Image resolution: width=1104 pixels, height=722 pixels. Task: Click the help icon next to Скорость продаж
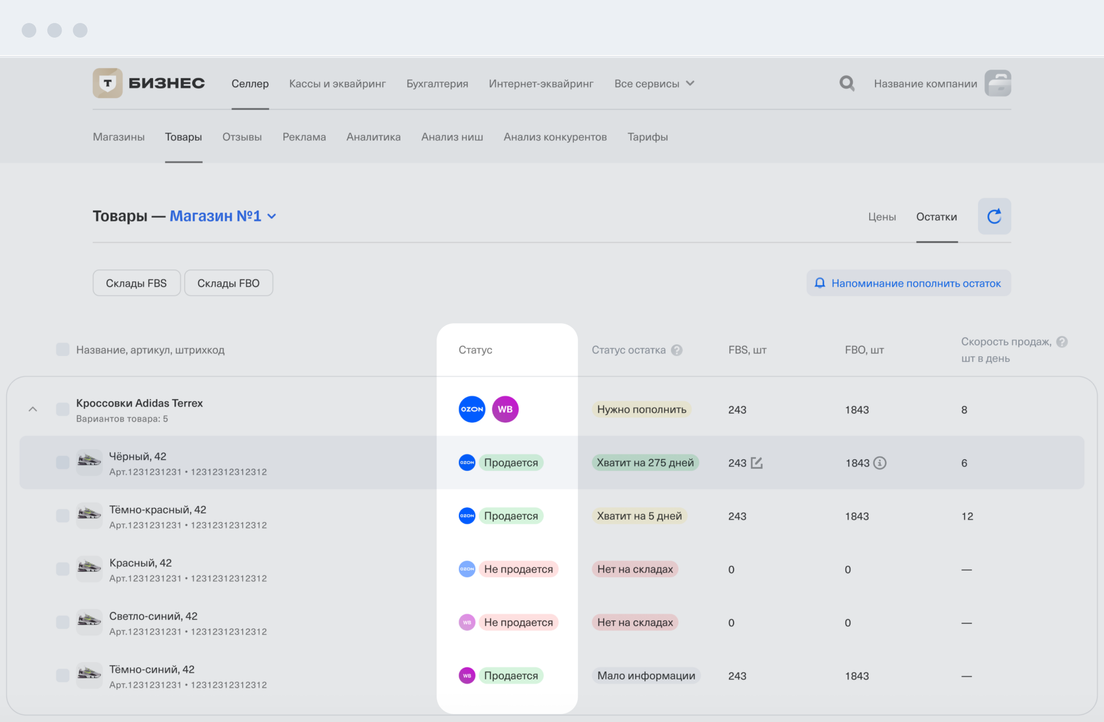click(1062, 342)
